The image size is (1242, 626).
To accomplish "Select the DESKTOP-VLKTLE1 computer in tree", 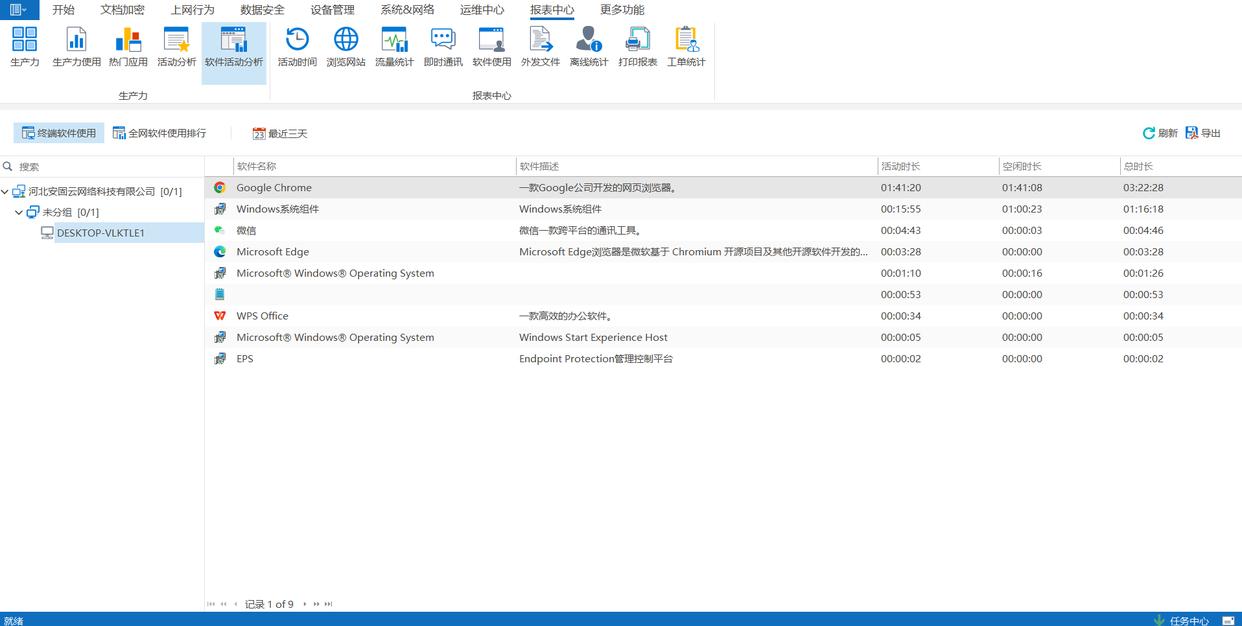I will click(100, 233).
